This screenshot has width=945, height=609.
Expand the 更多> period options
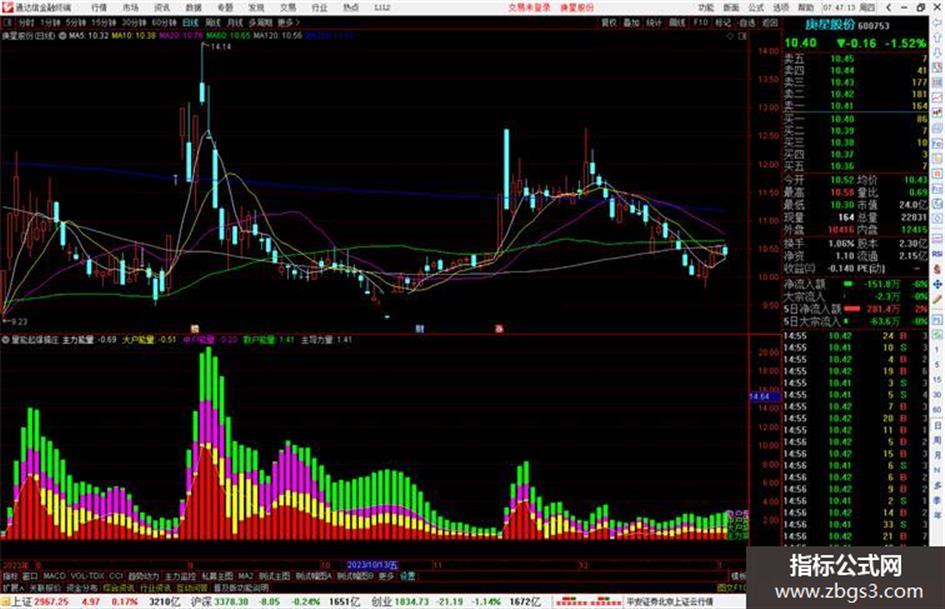[288, 22]
